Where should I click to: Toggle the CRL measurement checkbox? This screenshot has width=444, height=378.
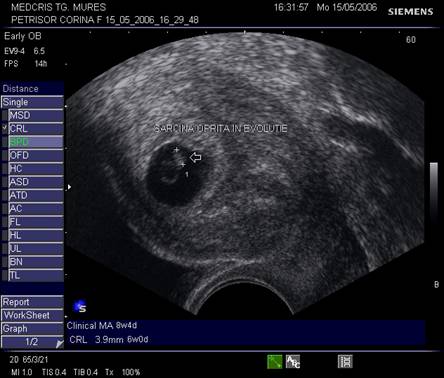coord(5,128)
